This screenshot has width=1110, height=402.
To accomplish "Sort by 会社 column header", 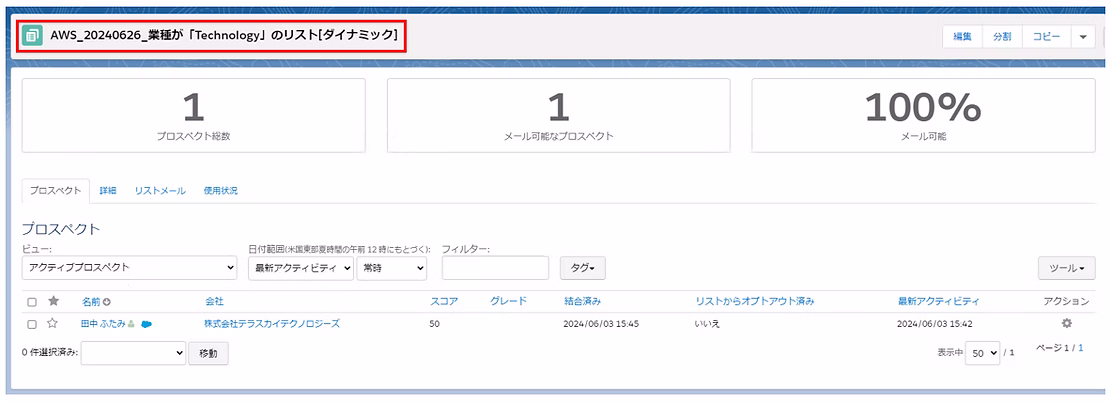I will click(x=214, y=302).
